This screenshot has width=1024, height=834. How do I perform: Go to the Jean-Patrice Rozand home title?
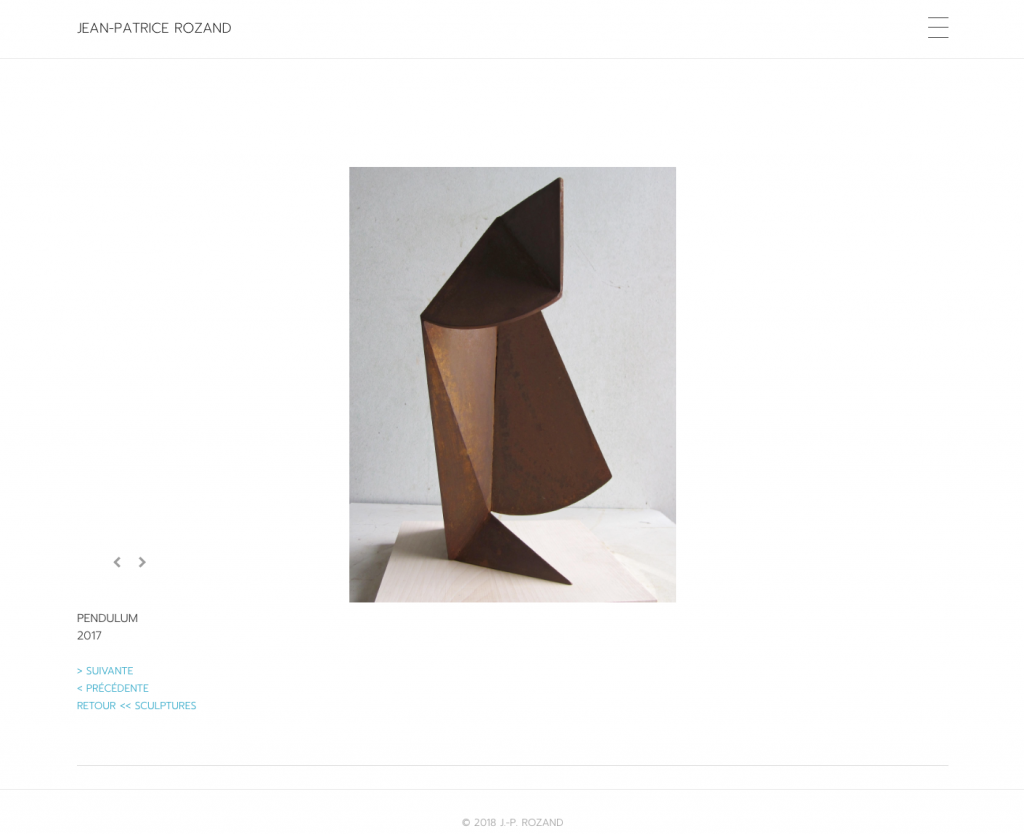pyautogui.click(x=154, y=28)
